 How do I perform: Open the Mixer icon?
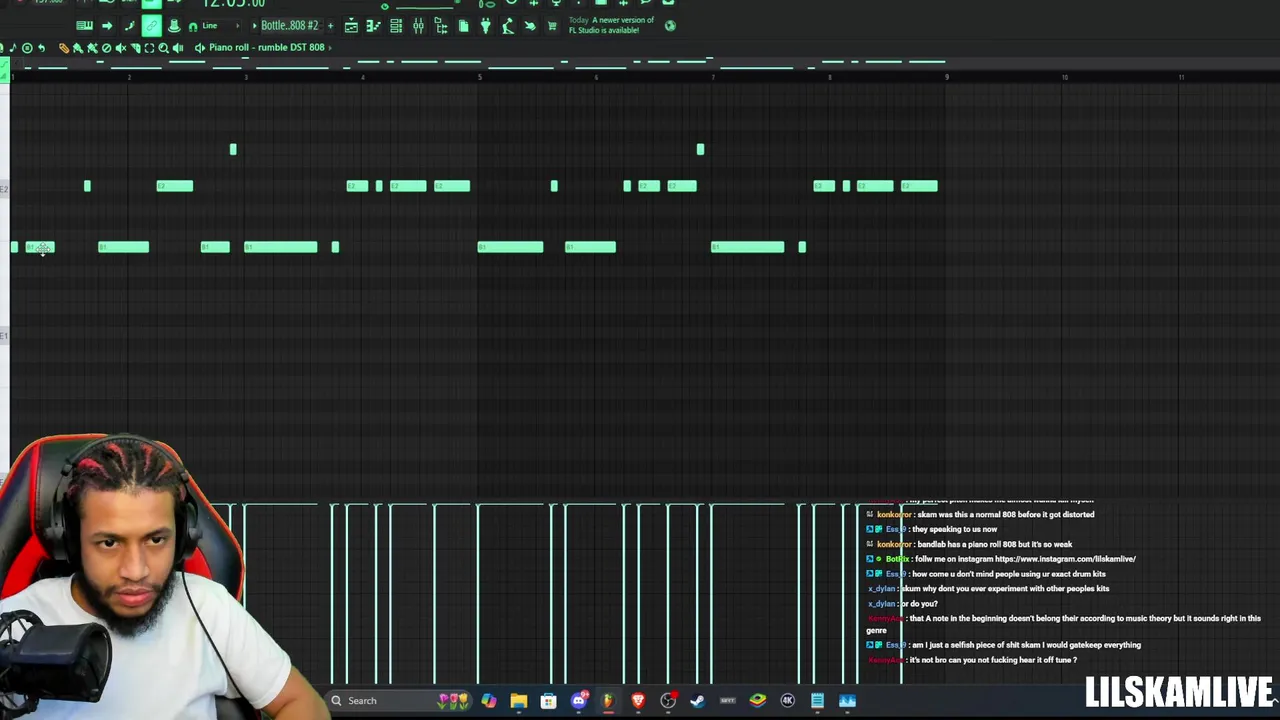click(419, 25)
